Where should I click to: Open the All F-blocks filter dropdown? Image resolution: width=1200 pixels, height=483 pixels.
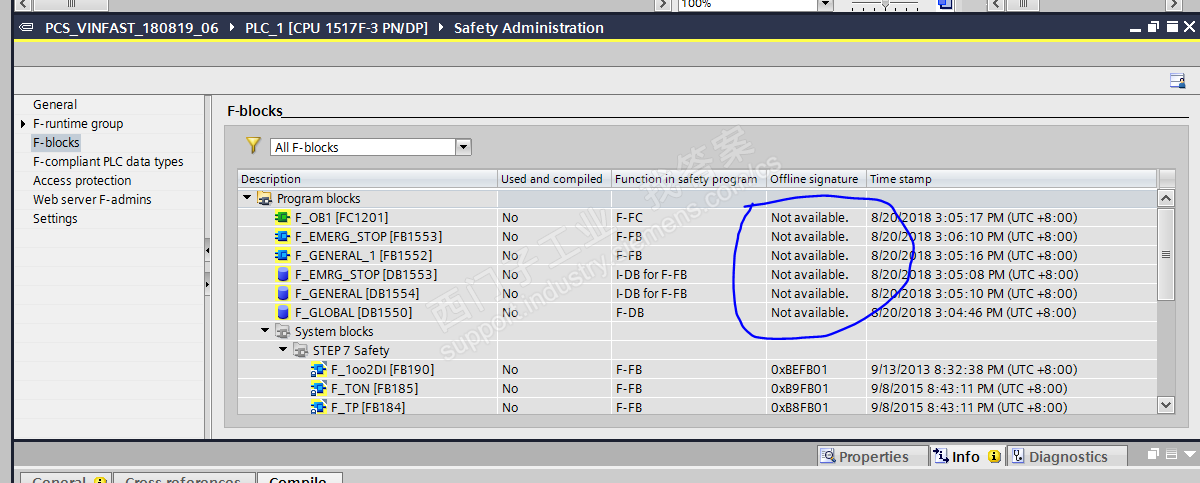[x=463, y=147]
